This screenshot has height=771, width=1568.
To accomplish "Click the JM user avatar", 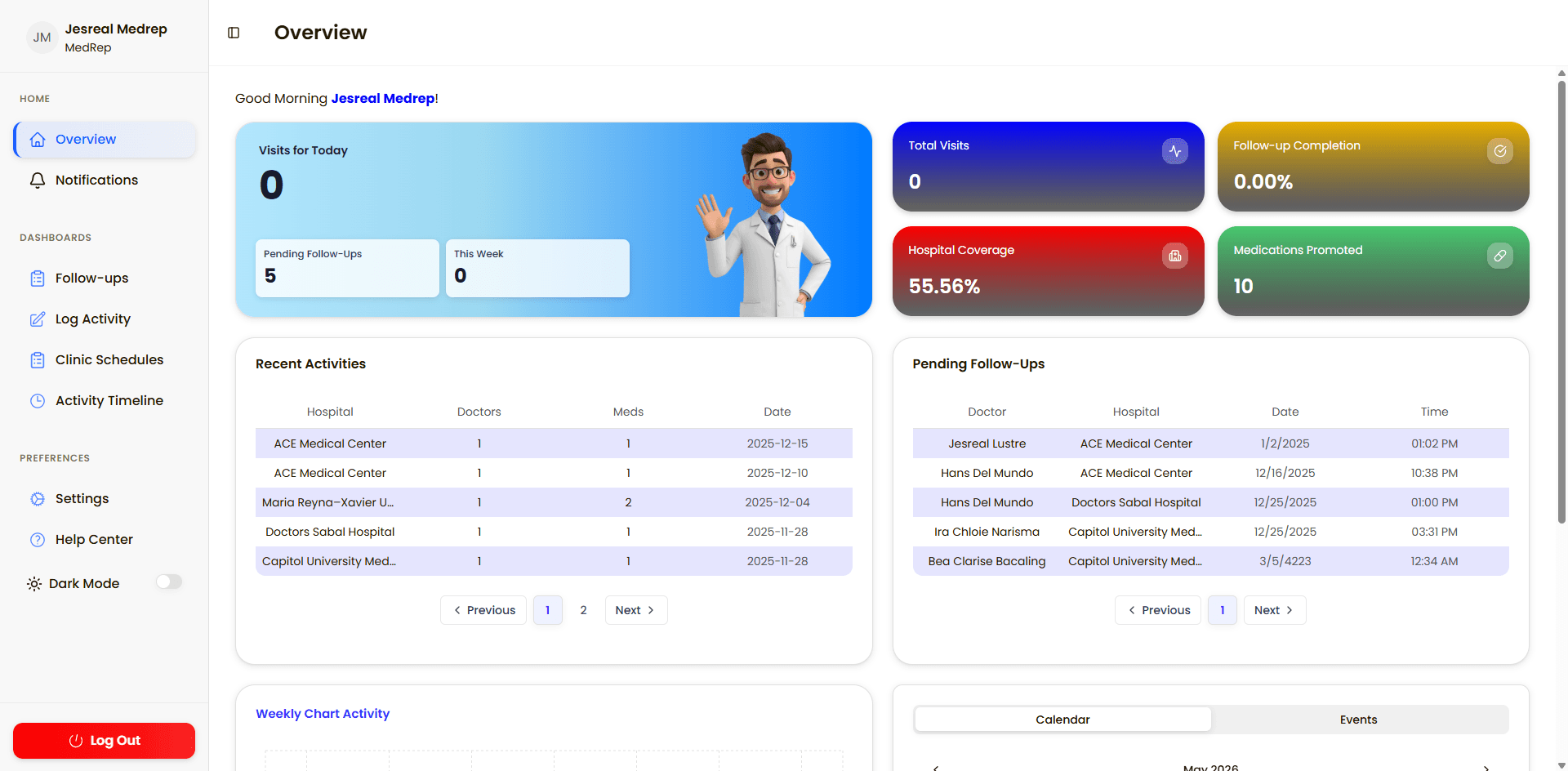I will point(42,38).
